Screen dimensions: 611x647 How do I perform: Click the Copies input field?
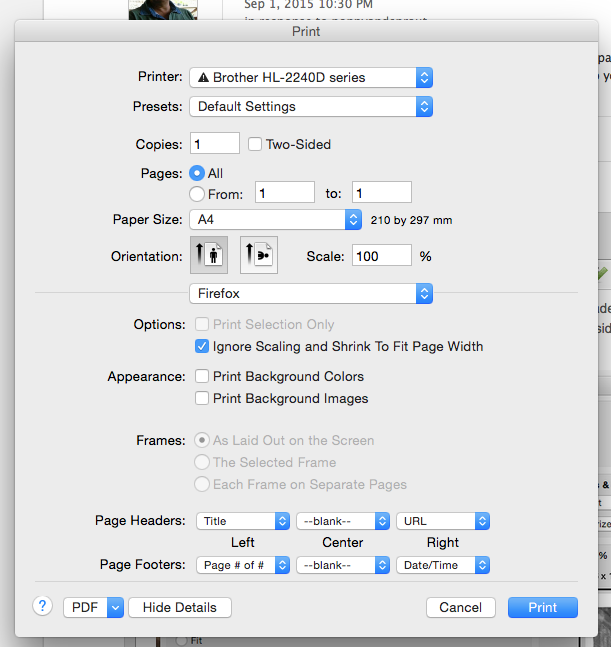(214, 144)
